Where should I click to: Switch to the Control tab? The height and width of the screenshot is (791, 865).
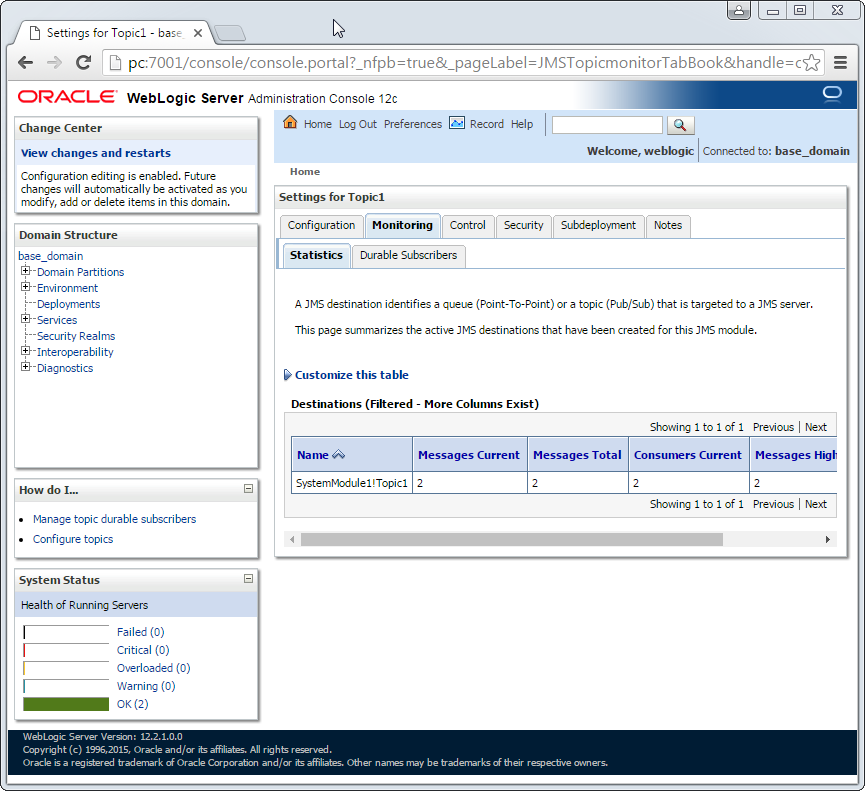pyautogui.click(x=467, y=226)
